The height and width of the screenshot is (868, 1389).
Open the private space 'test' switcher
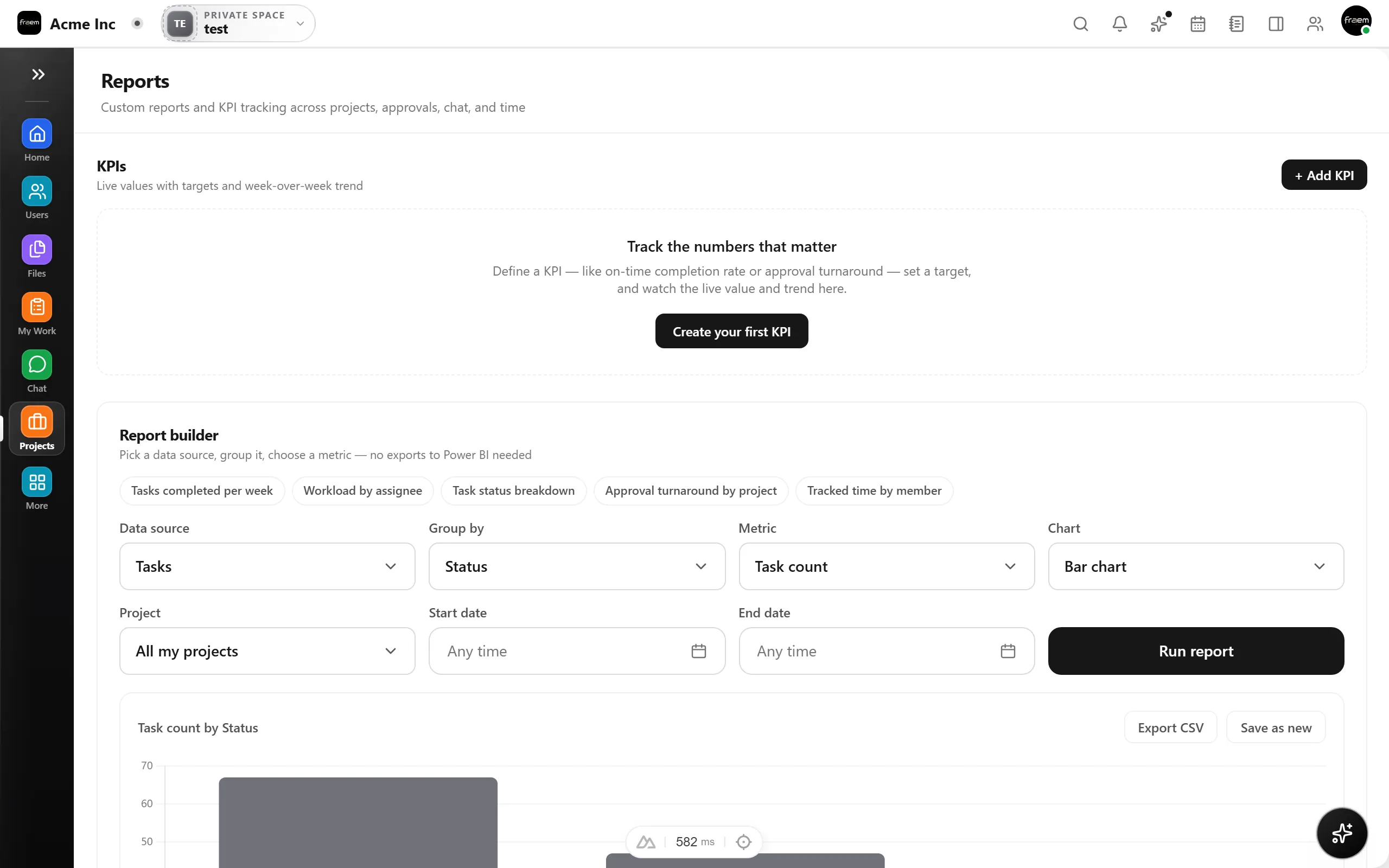tap(238, 23)
